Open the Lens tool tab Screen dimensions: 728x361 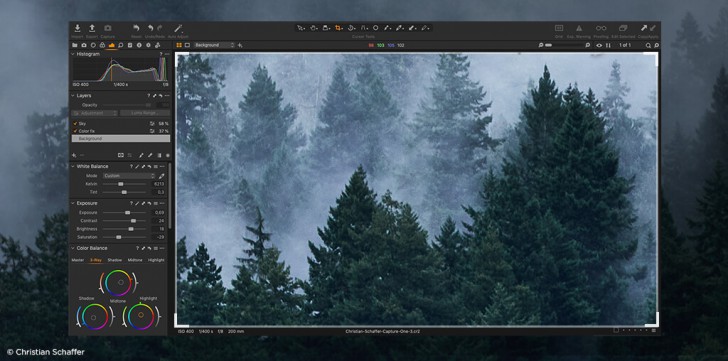[93, 45]
